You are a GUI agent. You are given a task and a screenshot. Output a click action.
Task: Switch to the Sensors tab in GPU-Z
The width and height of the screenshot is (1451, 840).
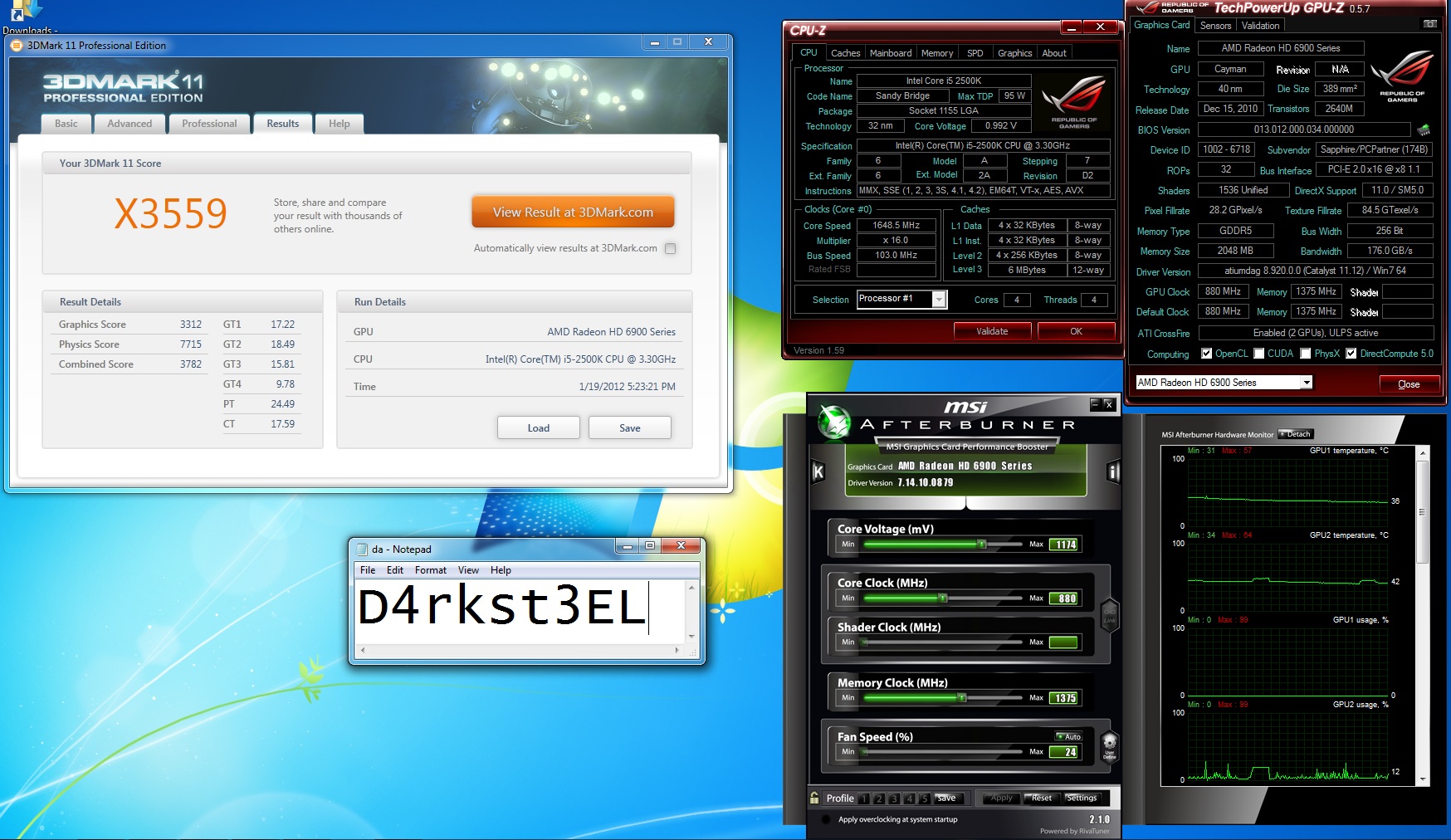pyautogui.click(x=1215, y=26)
